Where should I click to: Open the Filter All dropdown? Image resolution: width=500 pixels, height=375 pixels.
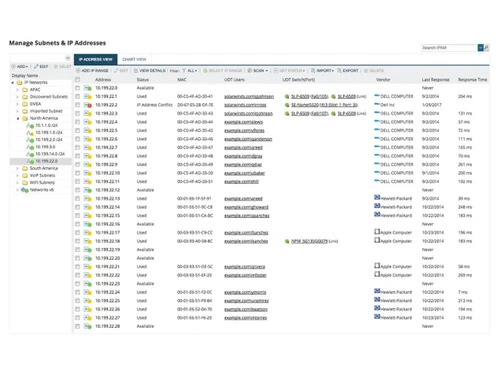[x=189, y=71]
